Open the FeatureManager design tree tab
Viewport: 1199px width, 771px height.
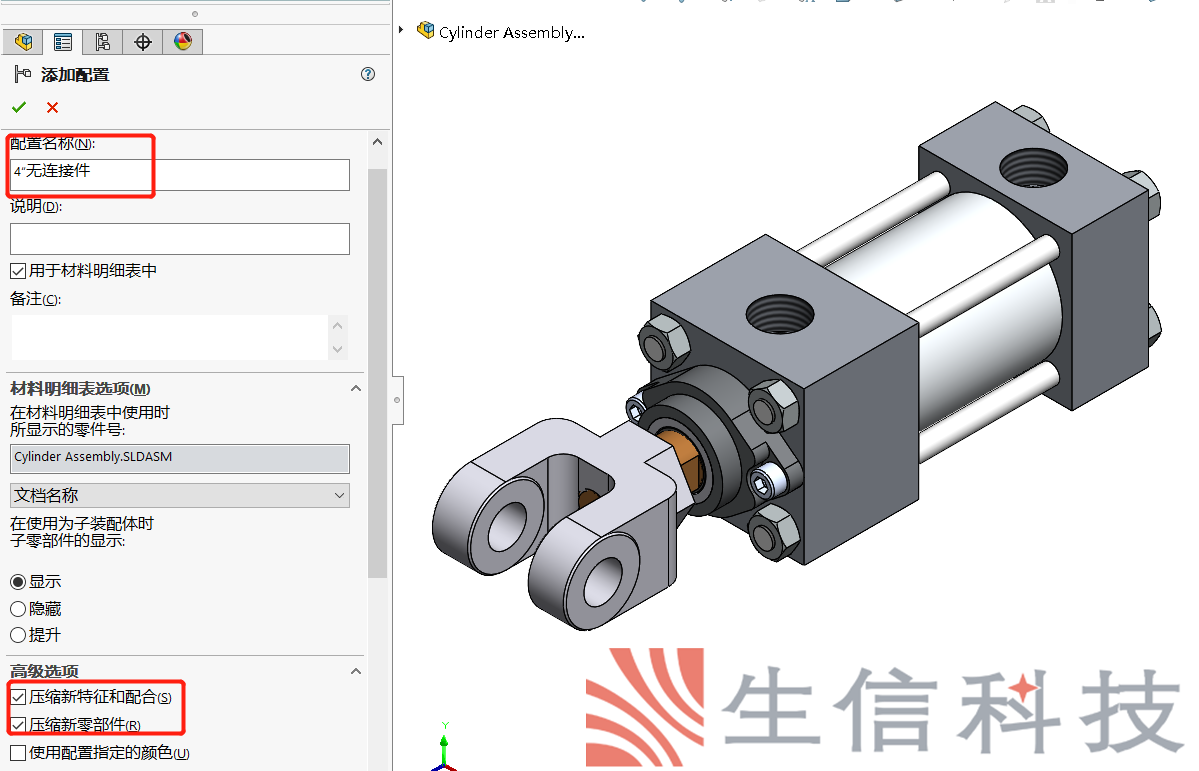[23, 42]
